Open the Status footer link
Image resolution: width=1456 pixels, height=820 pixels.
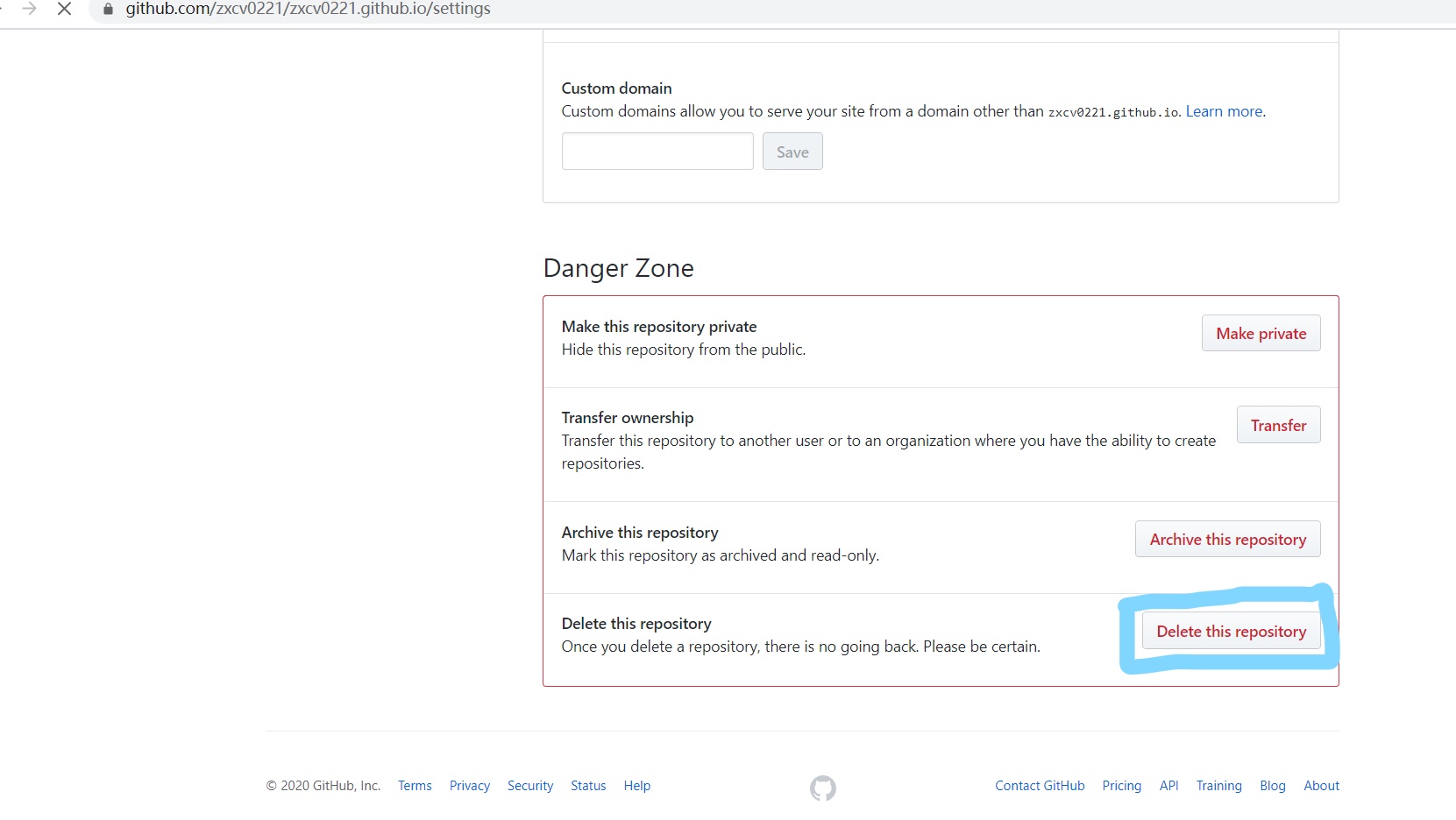click(588, 786)
